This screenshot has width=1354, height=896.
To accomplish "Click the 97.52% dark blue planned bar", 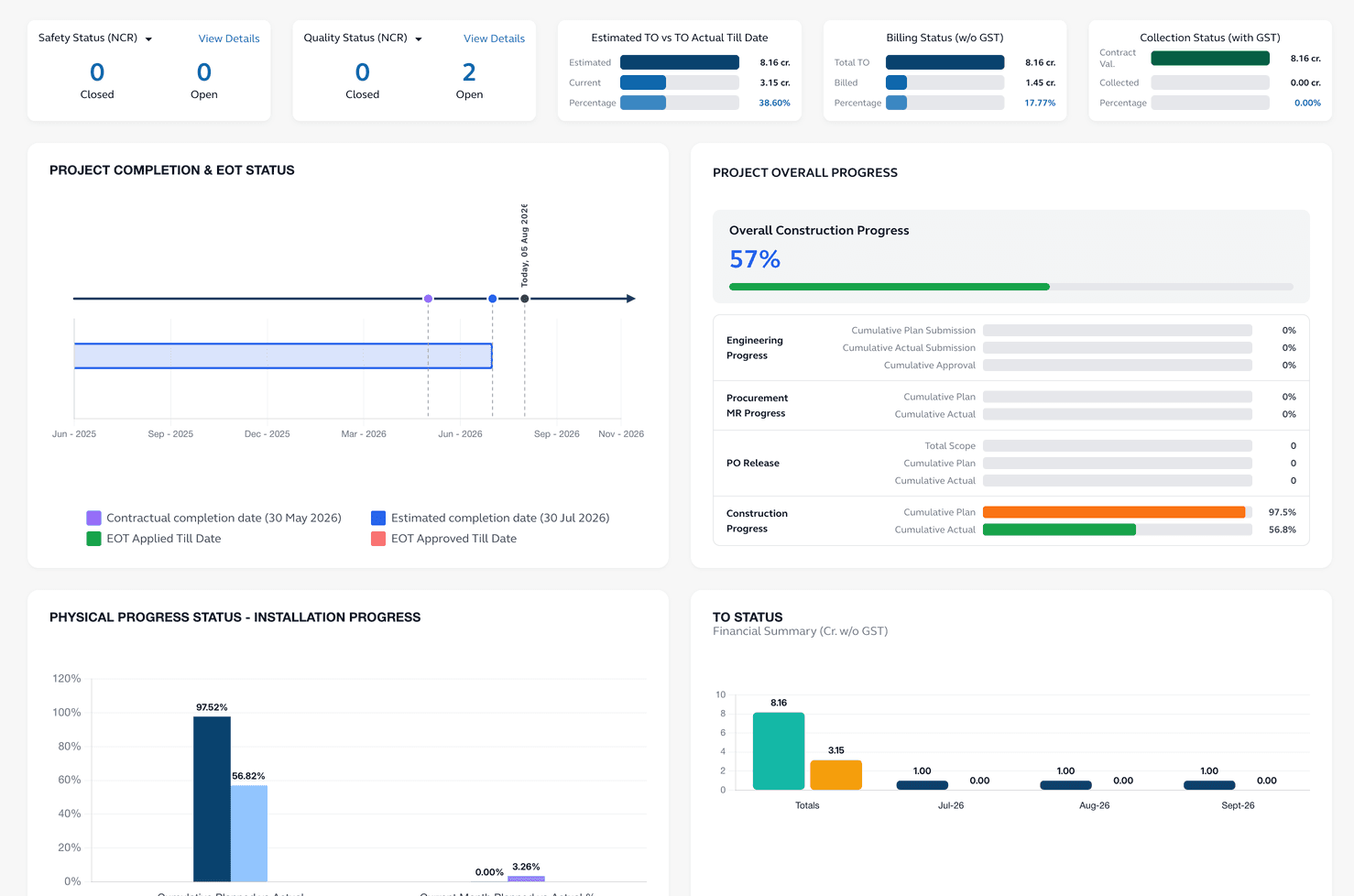I will coord(212,799).
